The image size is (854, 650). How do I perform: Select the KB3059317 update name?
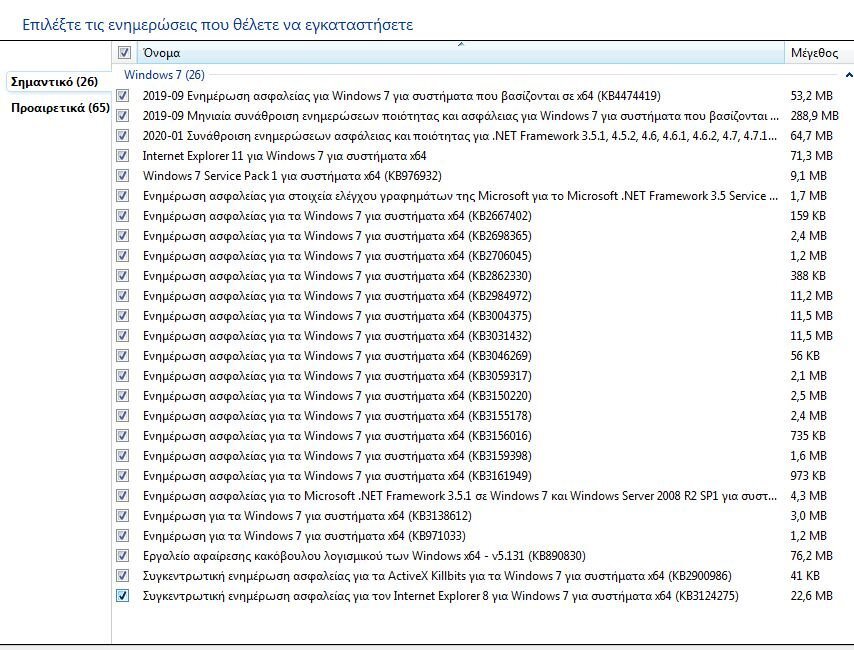(337, 376)
